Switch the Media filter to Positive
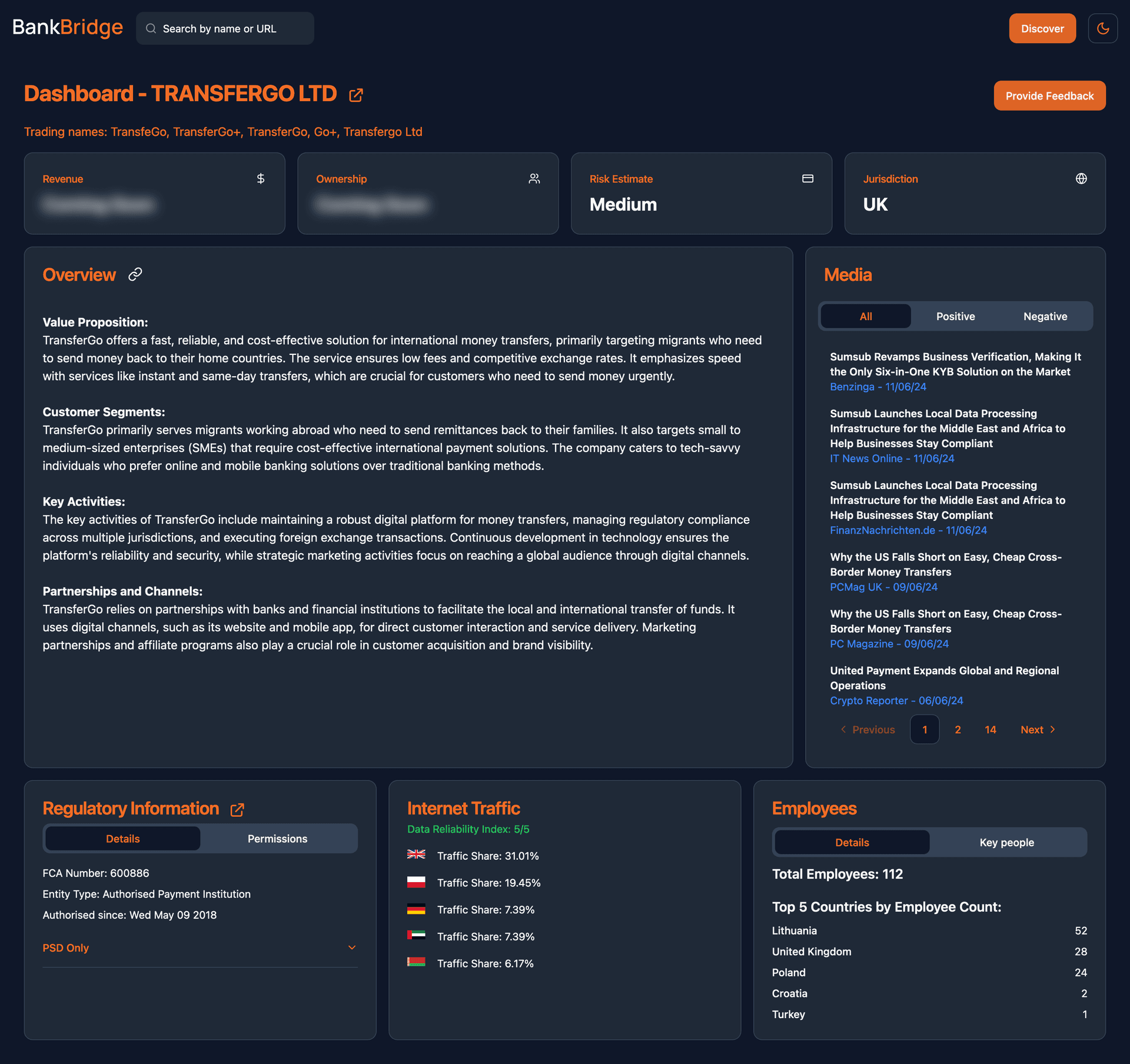The height and width of the screenshot is (1064, 1130). click(x=955, y=316)
